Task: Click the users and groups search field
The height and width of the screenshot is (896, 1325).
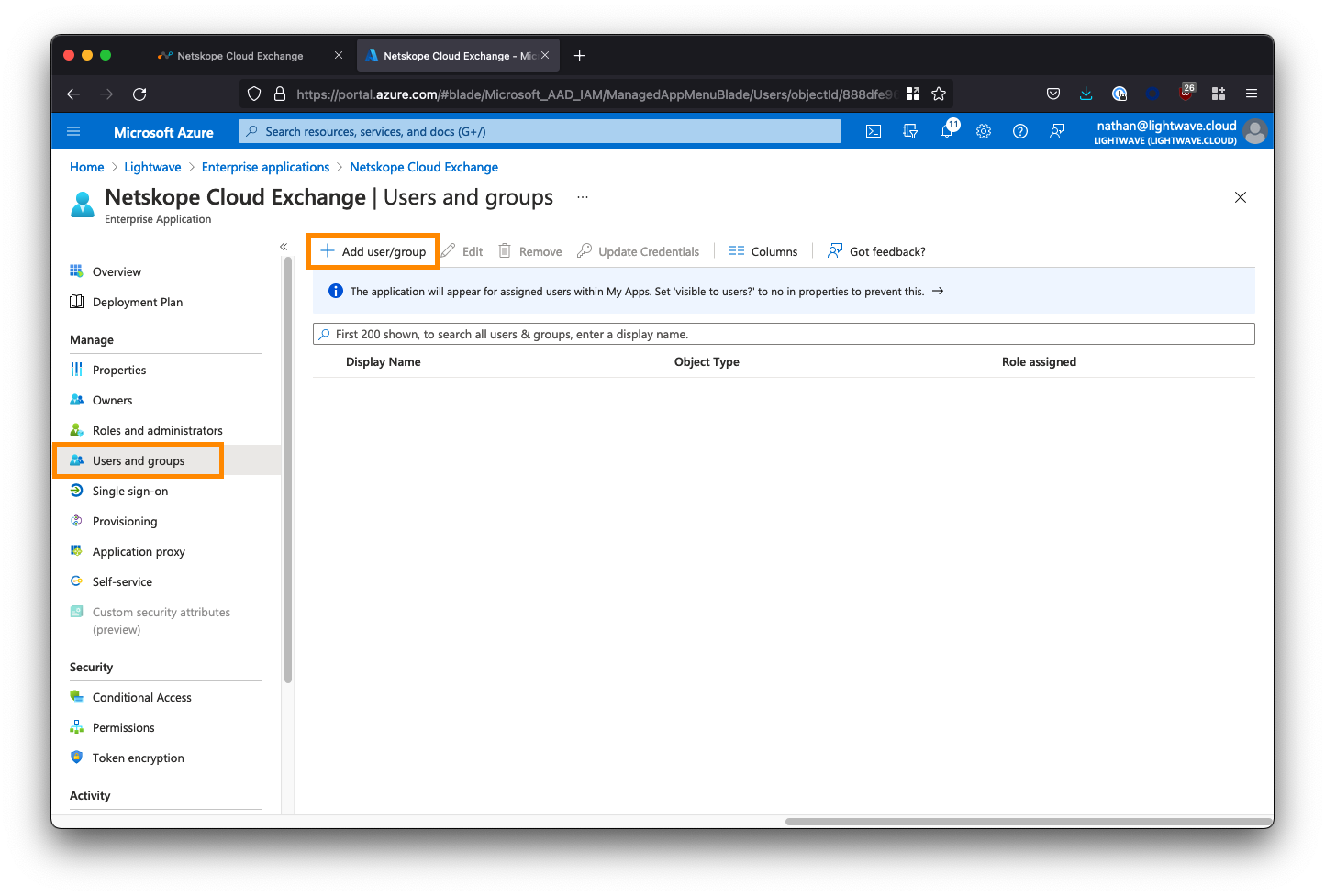Action: click(x=784, y=334)
